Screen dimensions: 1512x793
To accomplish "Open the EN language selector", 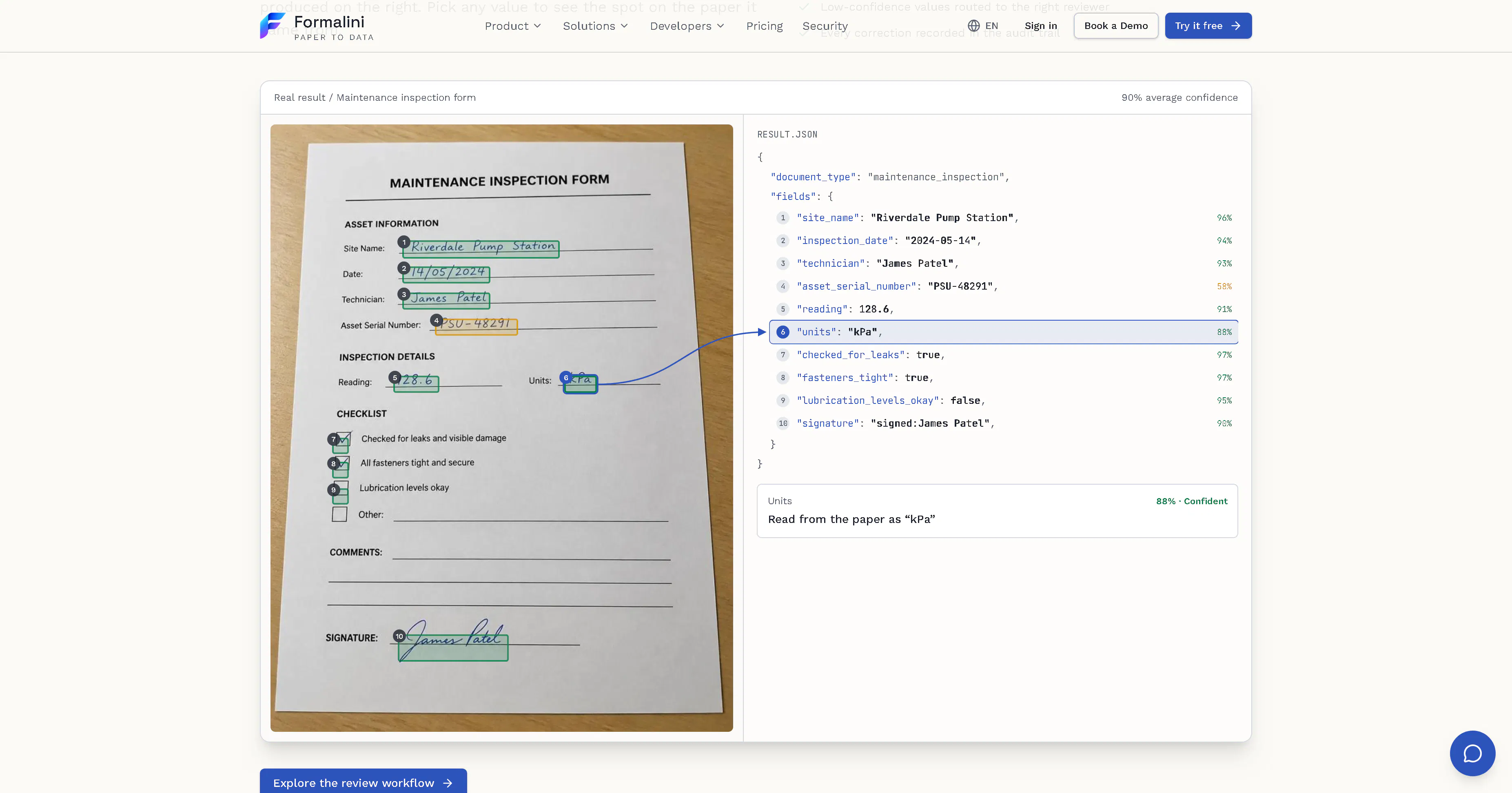I will coord(983,26).
